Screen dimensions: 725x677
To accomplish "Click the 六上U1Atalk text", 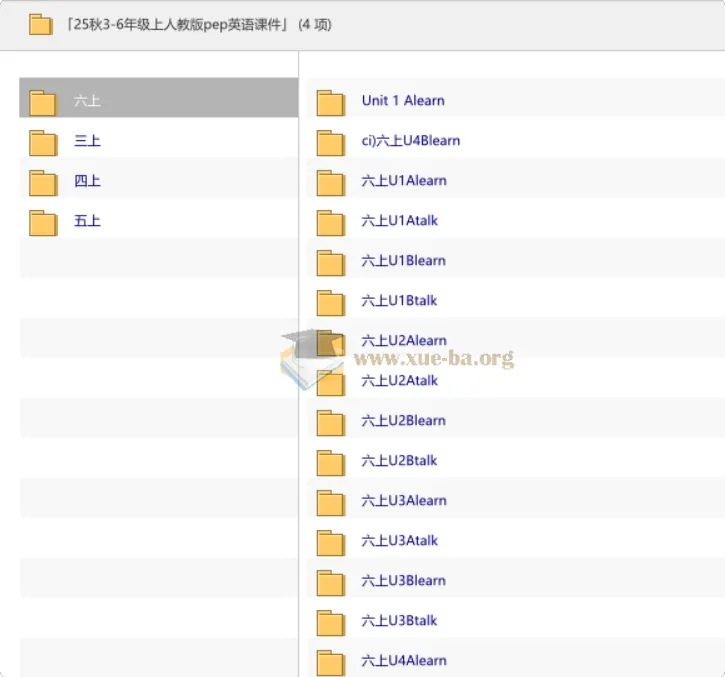I will [x=399, y=221].
